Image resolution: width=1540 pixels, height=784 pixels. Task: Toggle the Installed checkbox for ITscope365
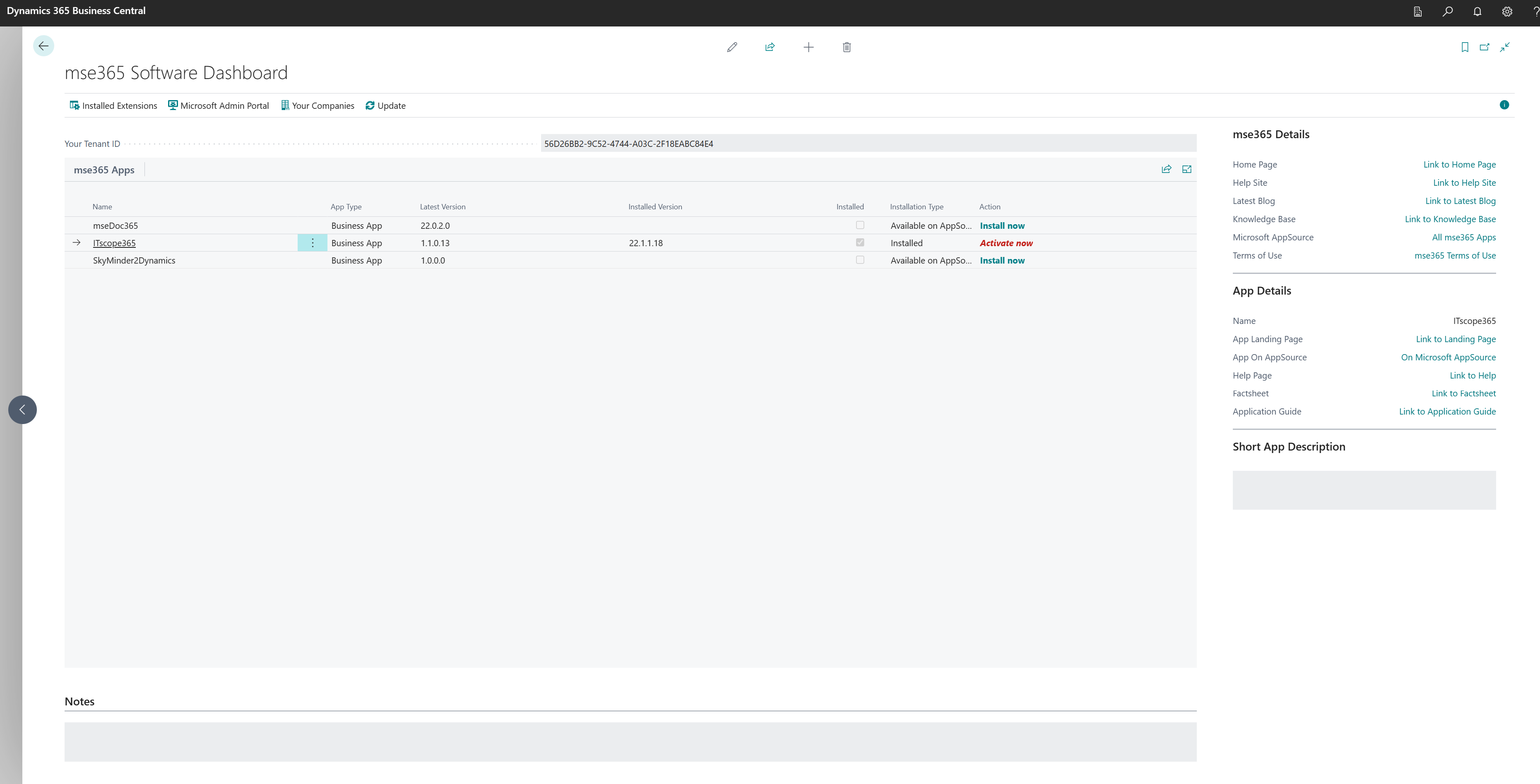point(859,243)
